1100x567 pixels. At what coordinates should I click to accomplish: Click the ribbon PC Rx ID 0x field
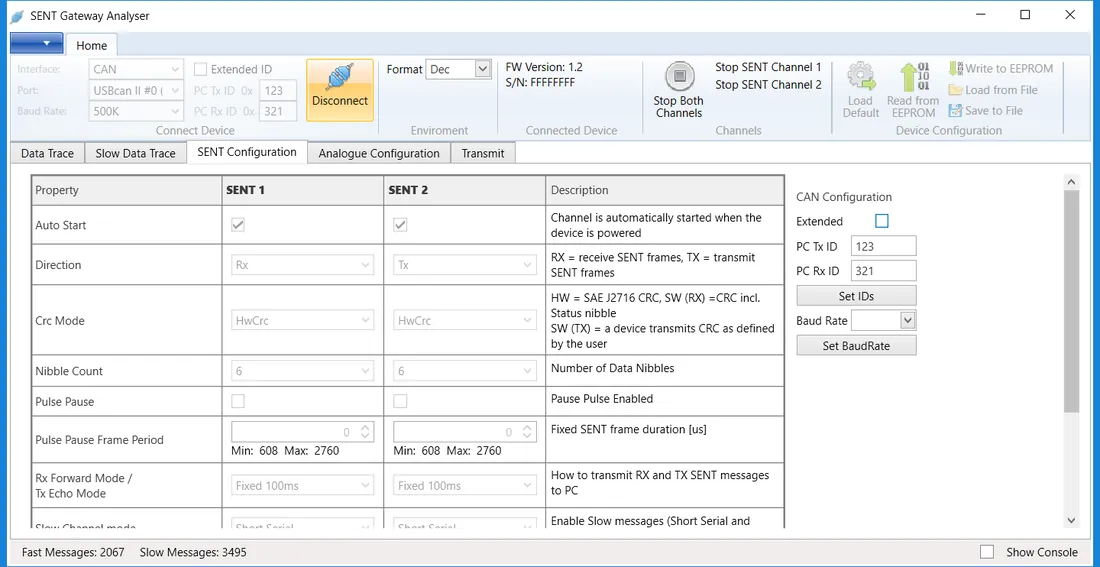(x=278, y=111)
